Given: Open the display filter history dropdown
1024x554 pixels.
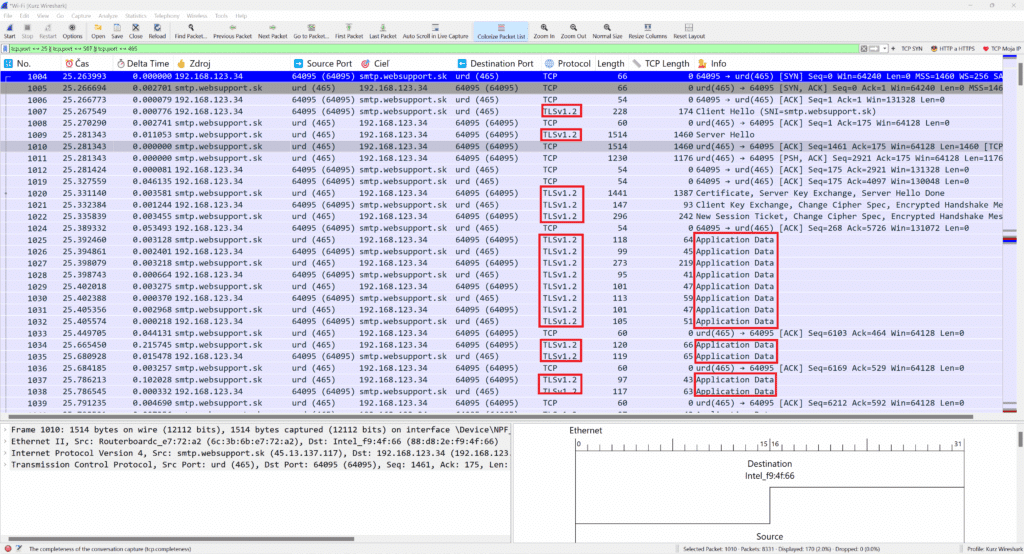Looking at the screenshot, I should click(x=885, y=49).
